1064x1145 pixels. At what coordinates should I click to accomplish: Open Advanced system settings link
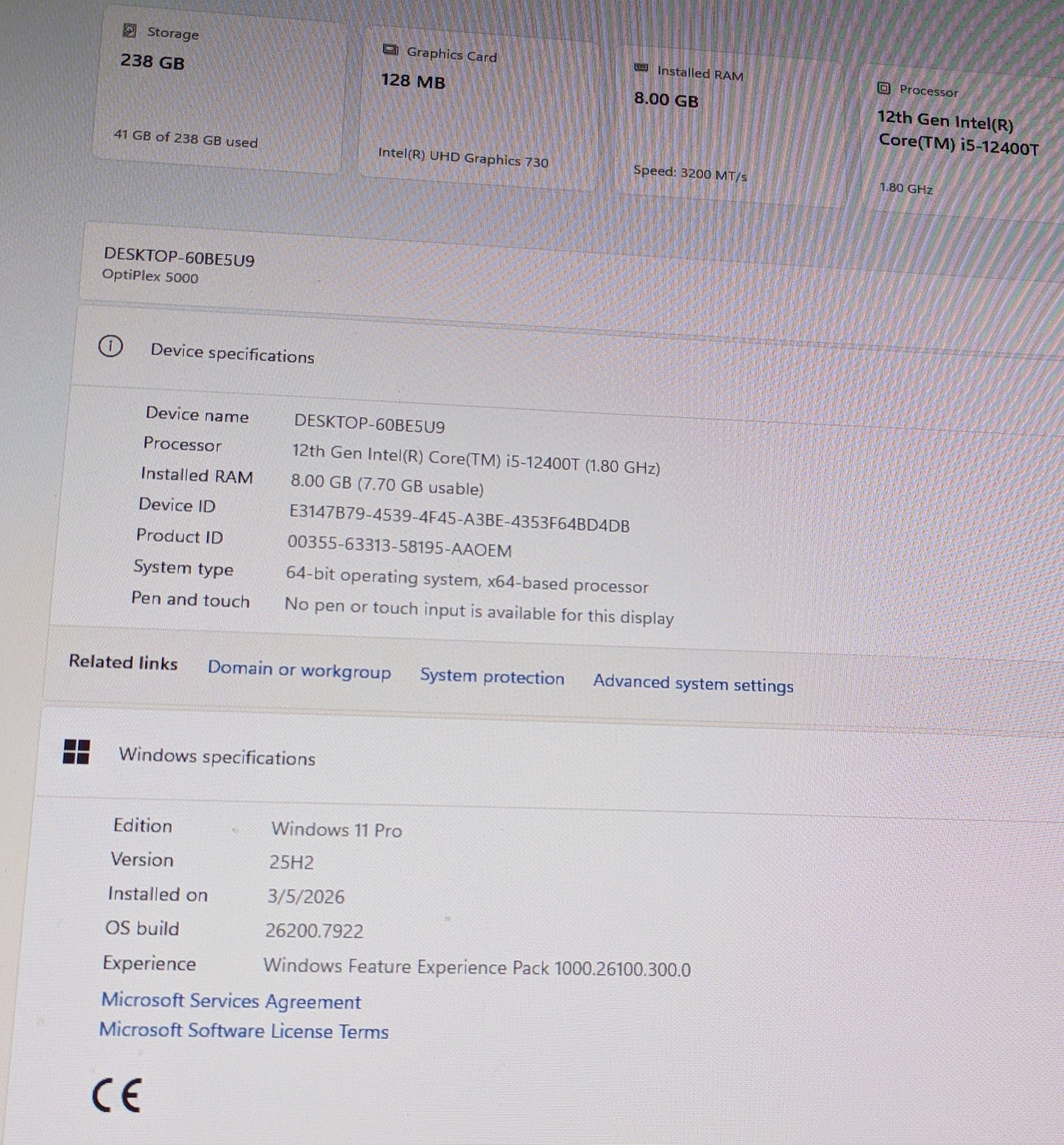point(694,683)
